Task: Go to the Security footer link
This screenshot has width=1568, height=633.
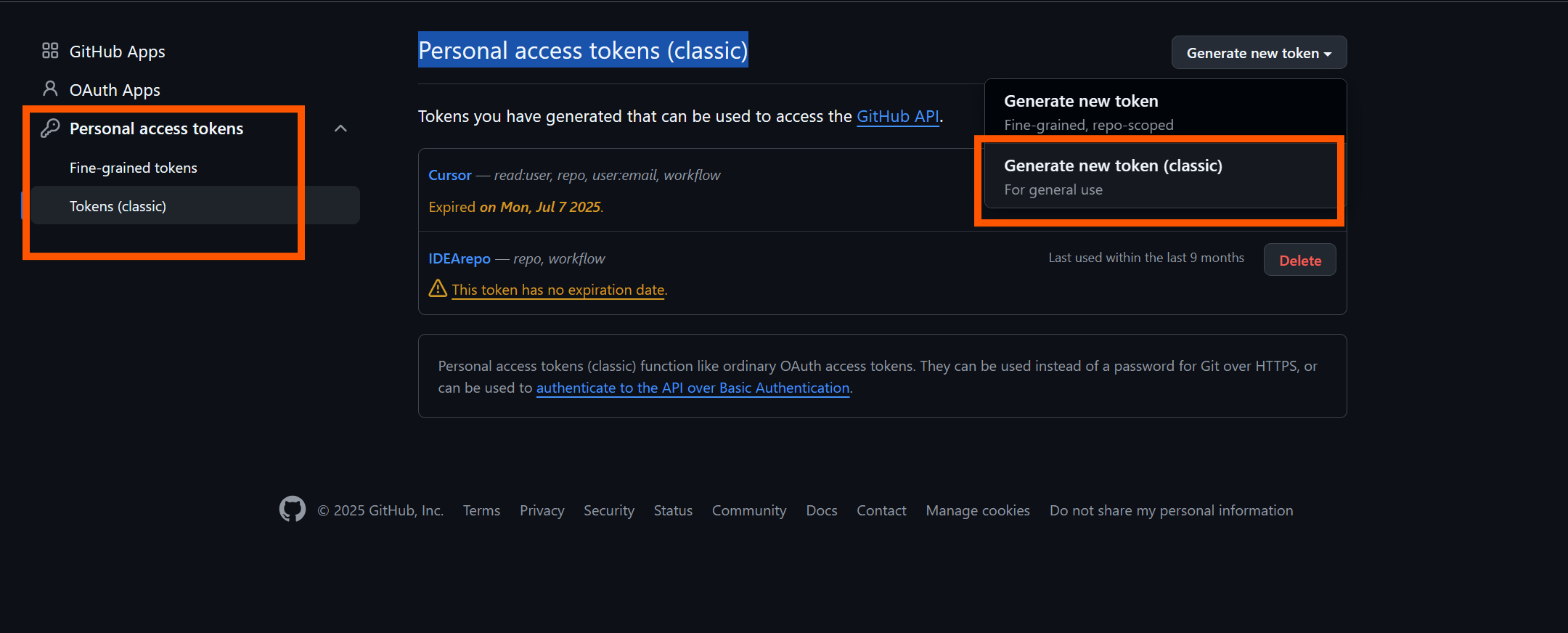Action: 609,510
